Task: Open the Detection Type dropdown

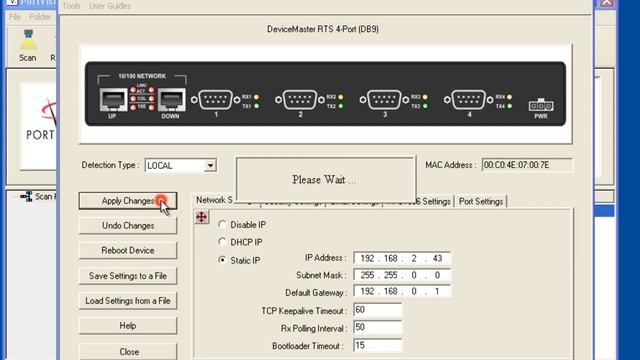Action: point(210,166)
